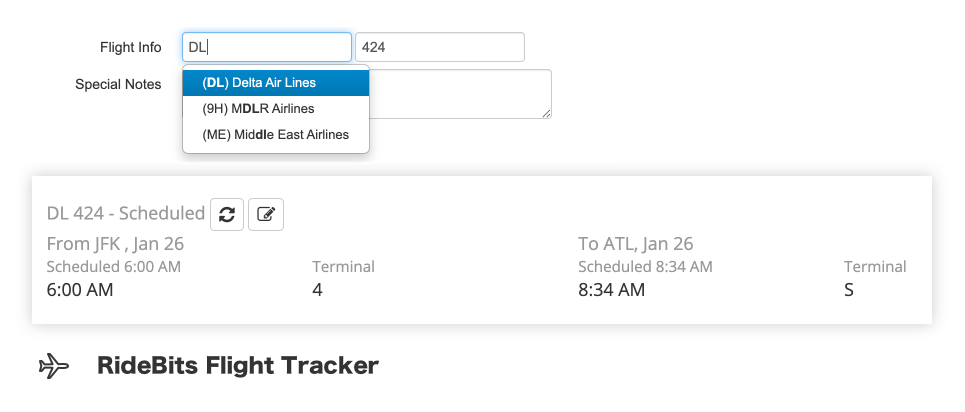Click the DL 424 - Scheduled heading
965x412 pixels.
[x=126, y=213]
